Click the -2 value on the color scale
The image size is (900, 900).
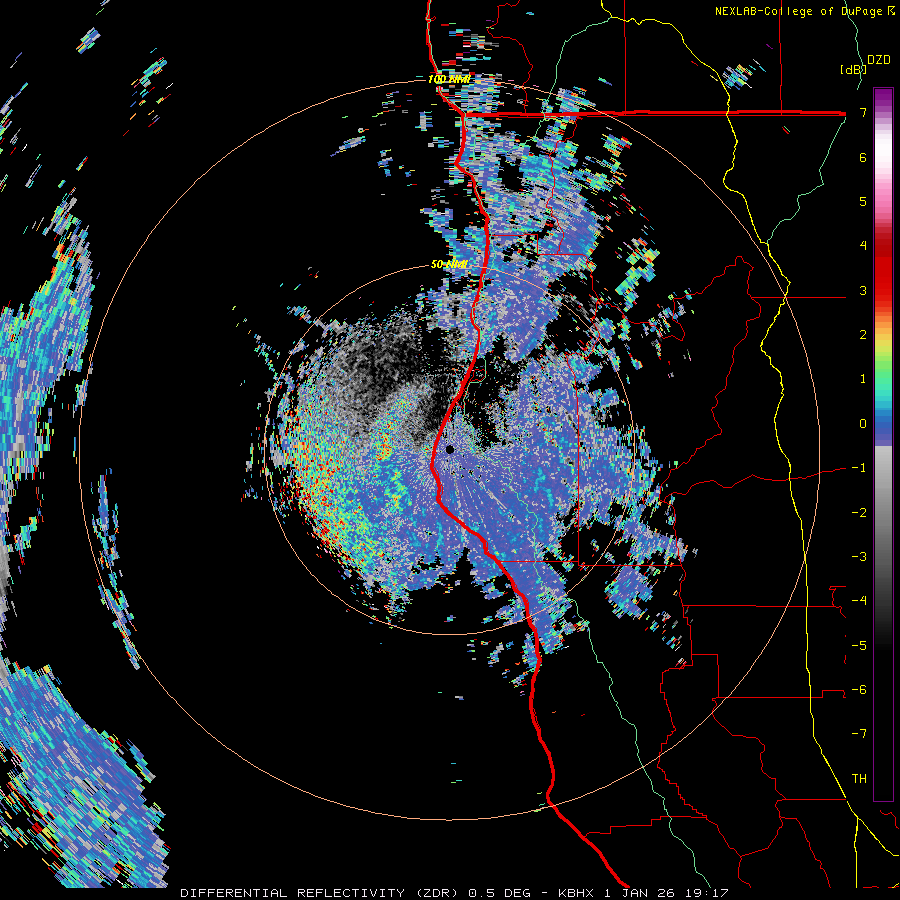point(859,513)
